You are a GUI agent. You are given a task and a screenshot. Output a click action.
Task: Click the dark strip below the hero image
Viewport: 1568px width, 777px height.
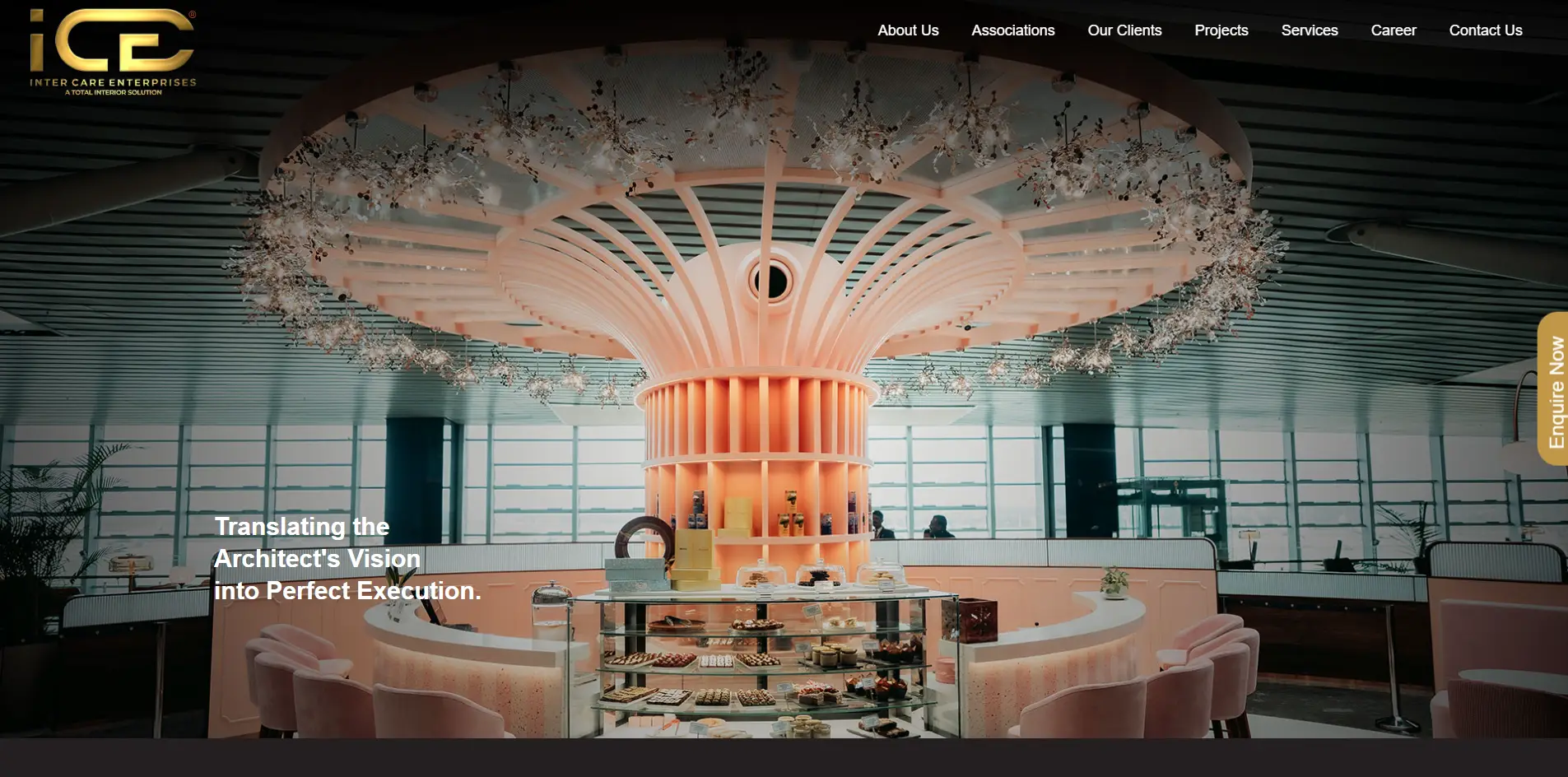click(784, 758)
